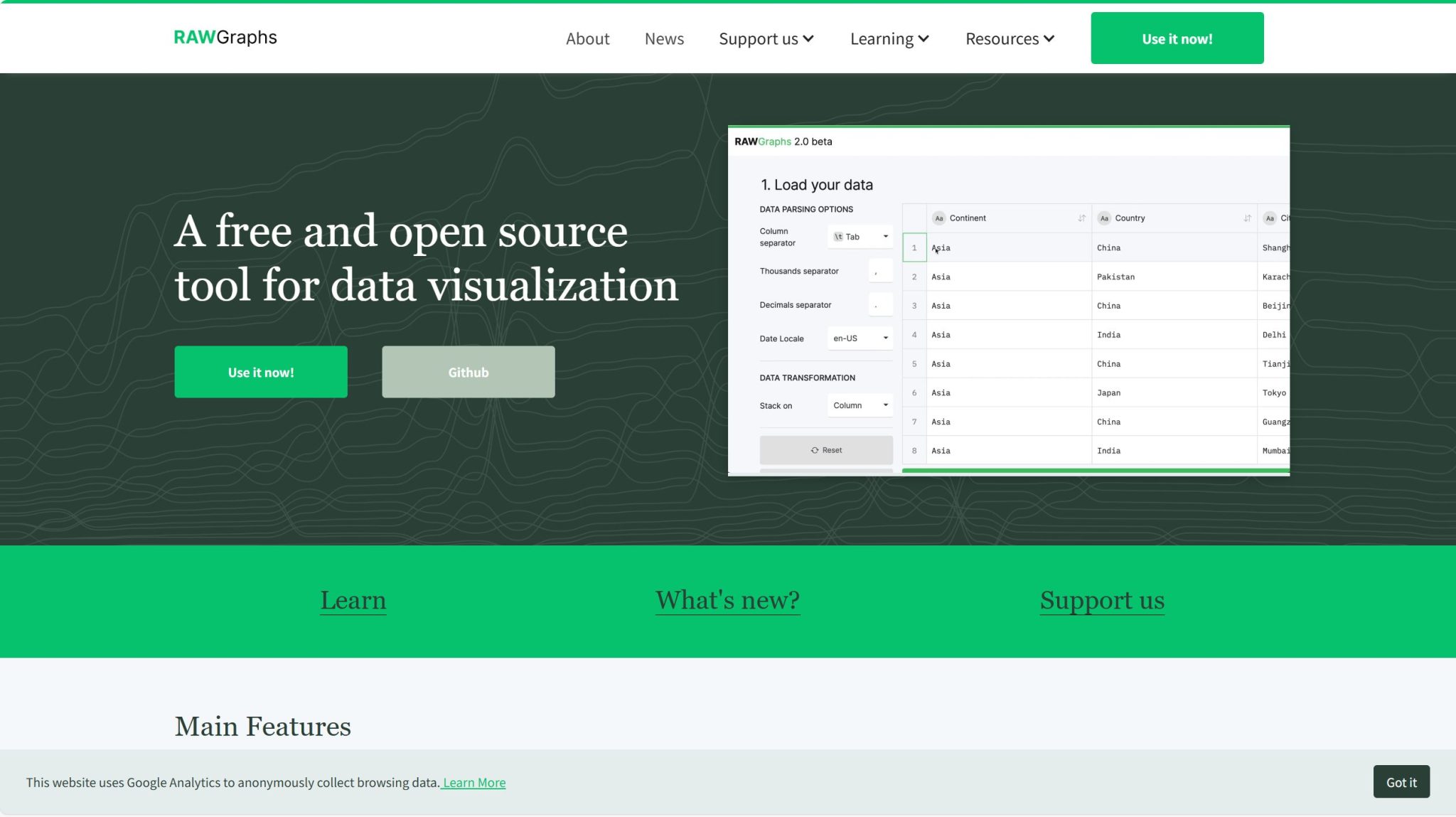Click the Main Features heading
The width and height of the screenshot is (1456, 817).
coord(263,726)
